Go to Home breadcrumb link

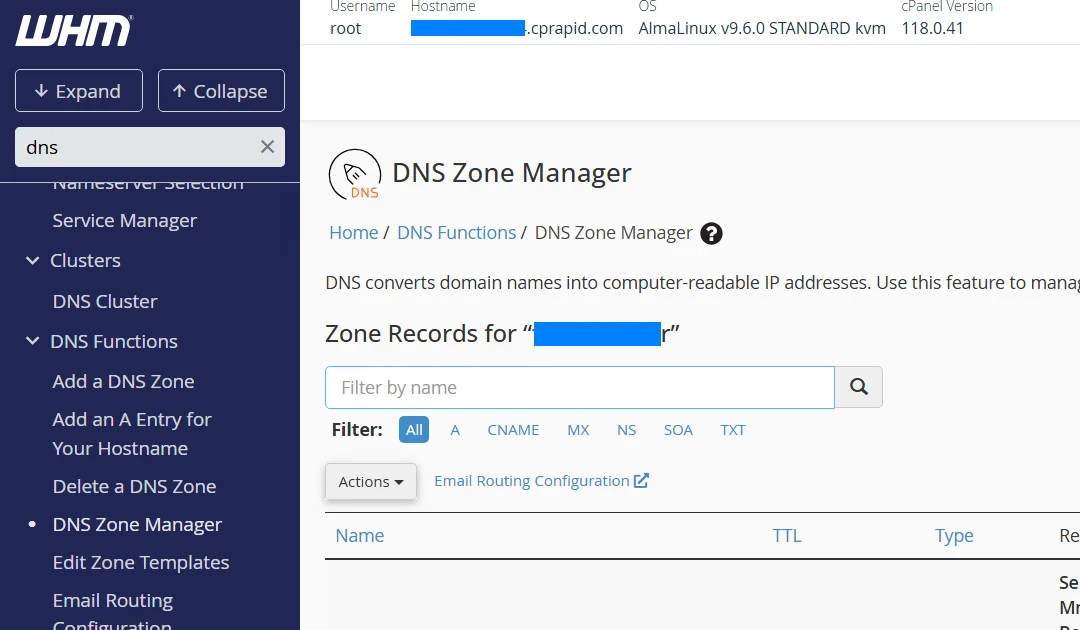coord(353,233)
